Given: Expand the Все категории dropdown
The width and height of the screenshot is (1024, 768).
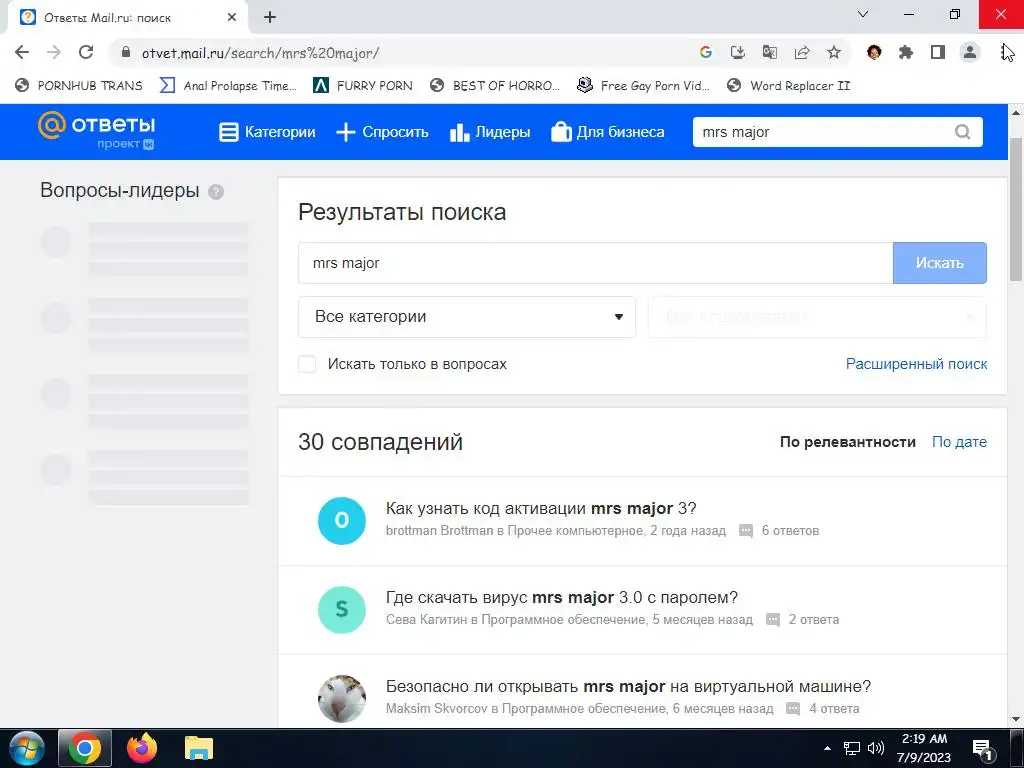Looking at the screenshot, I should (x=467, y=317).
